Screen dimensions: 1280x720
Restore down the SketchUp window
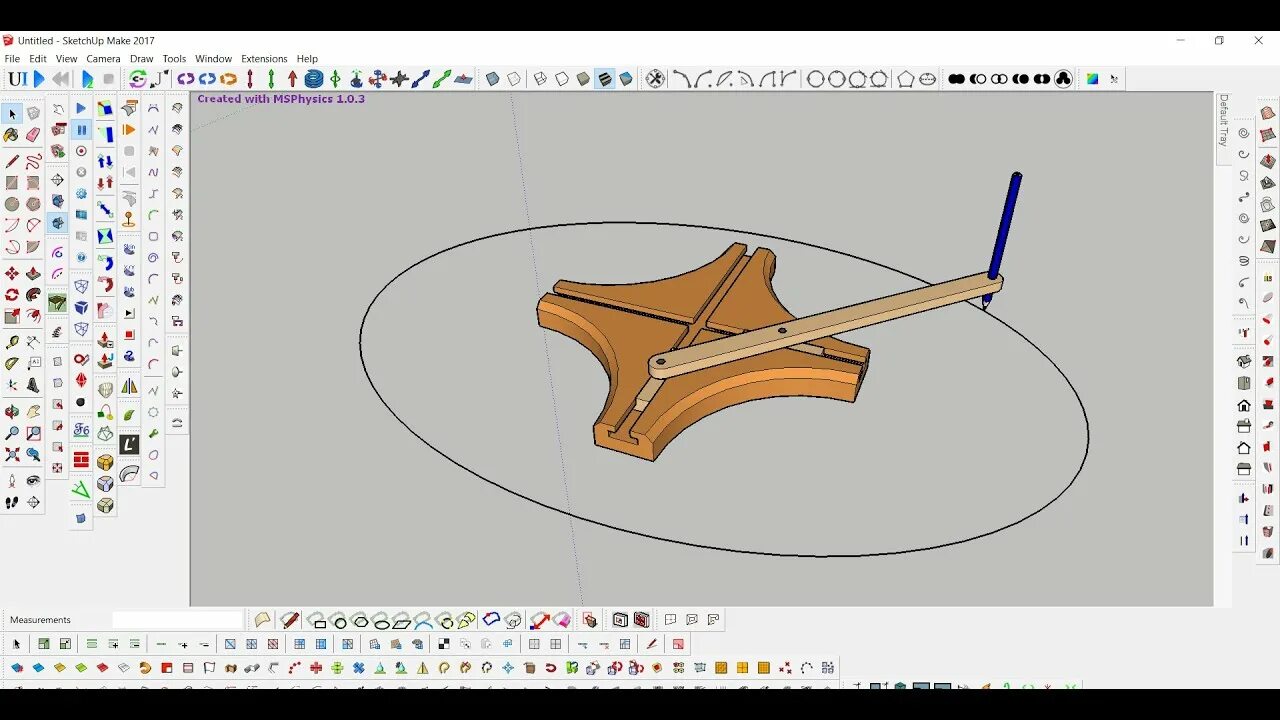click(x=1219, y=41)
